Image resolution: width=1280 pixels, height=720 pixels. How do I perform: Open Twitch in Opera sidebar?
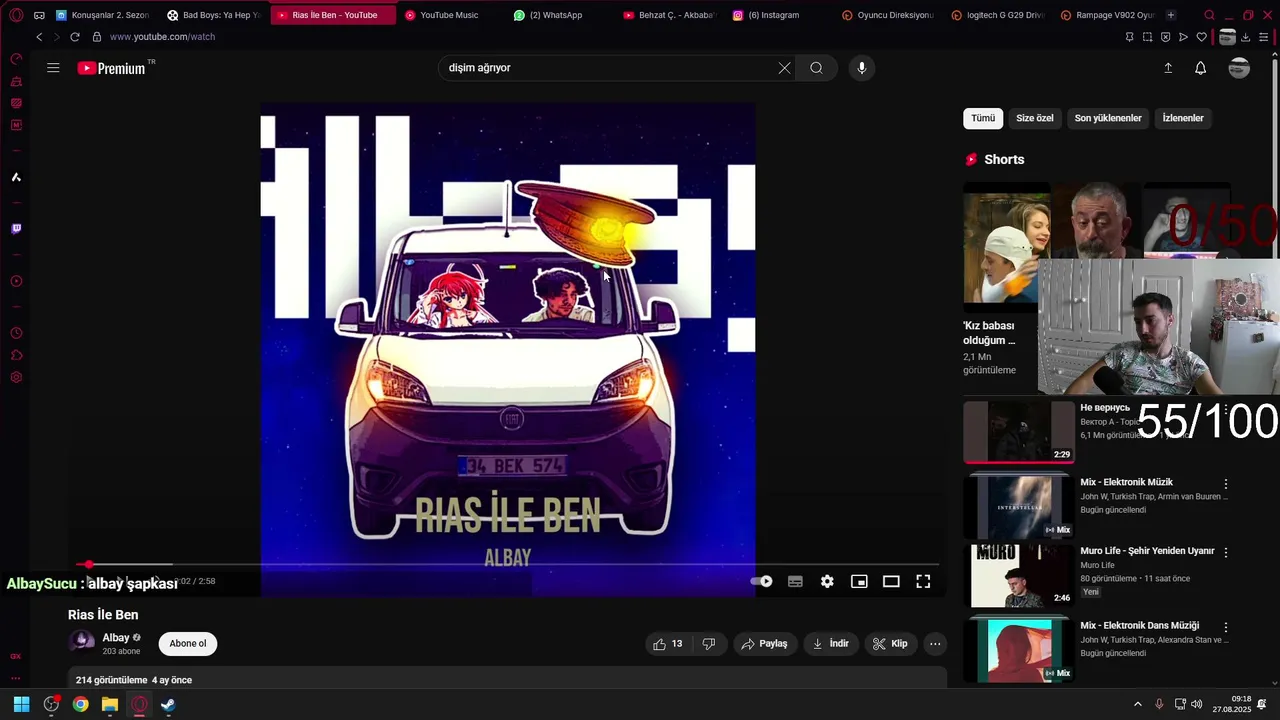16,229
